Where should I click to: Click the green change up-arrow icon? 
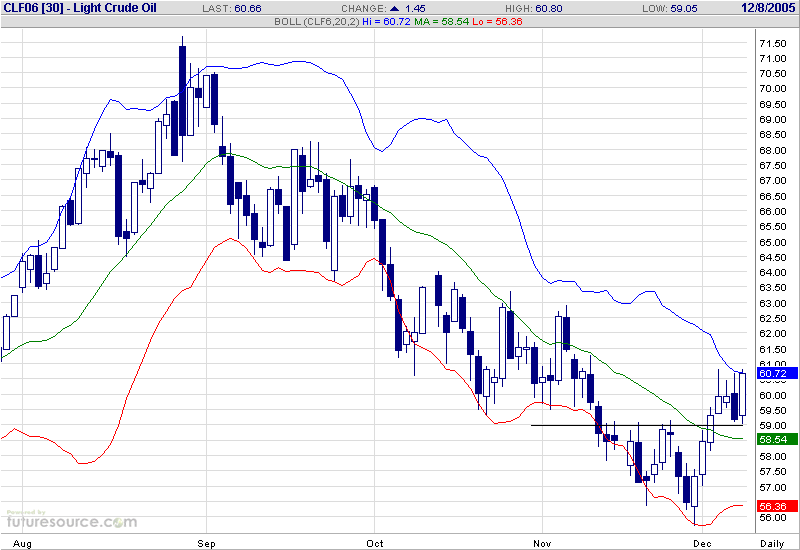tap(407, 8)
